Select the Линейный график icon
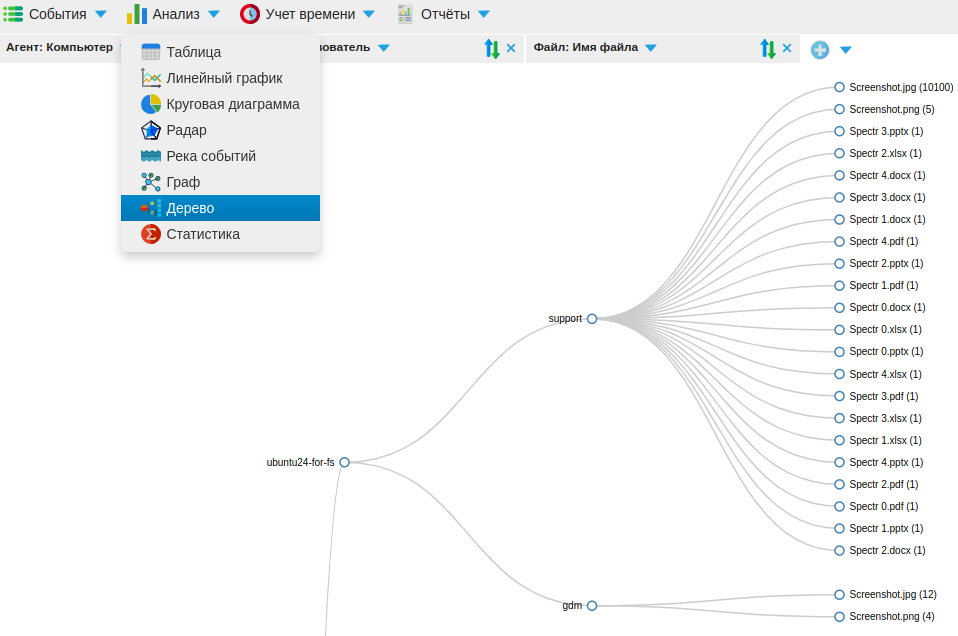Screen dimensions: 958x636 (x=150, y=78)
